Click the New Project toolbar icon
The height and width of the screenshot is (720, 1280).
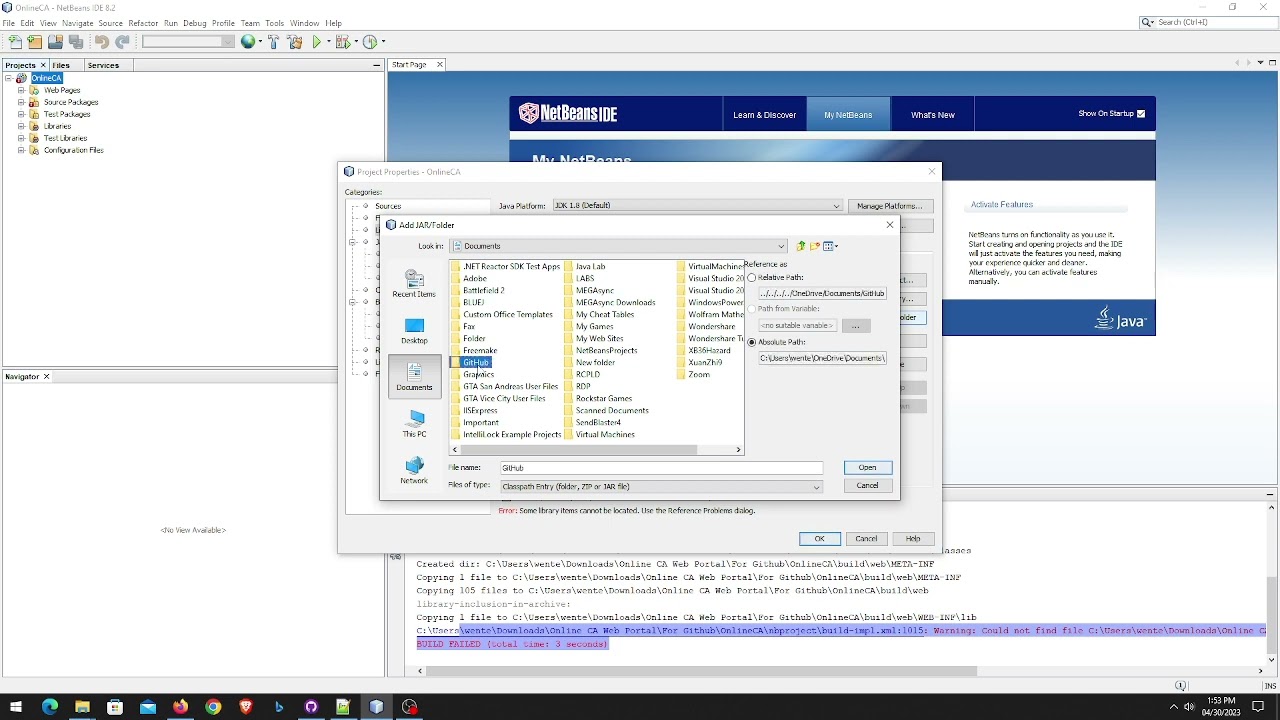pos(35,42)
